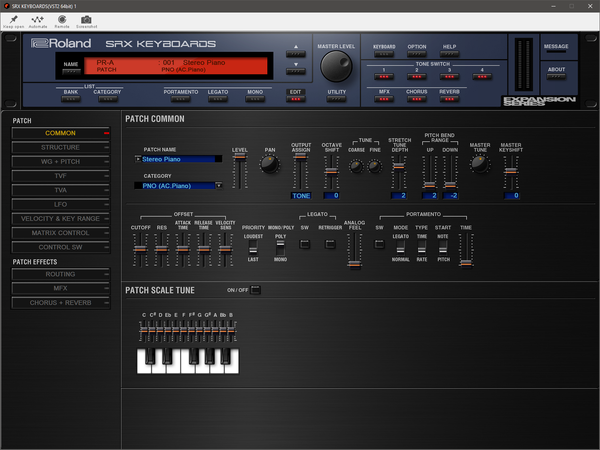
Task: Open the KEYBOARD panel
Action: pos(384,54)
